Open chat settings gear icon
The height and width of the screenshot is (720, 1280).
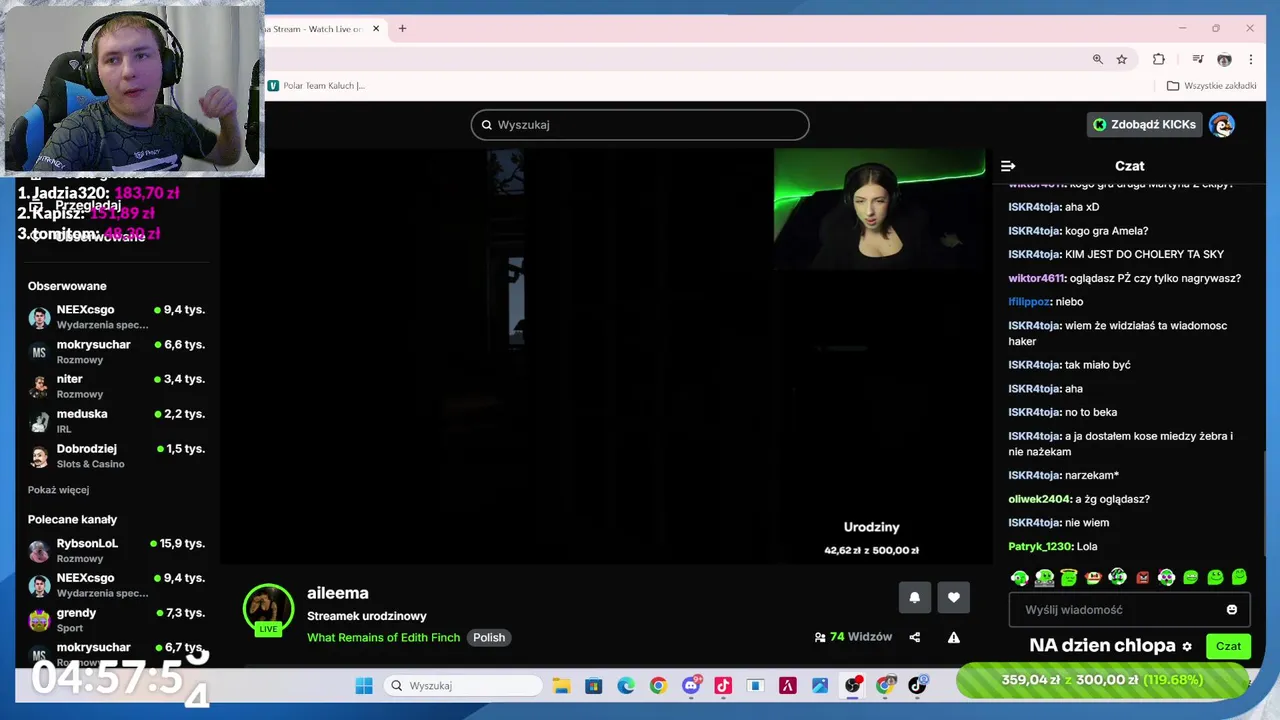(x=1187, y=647)
